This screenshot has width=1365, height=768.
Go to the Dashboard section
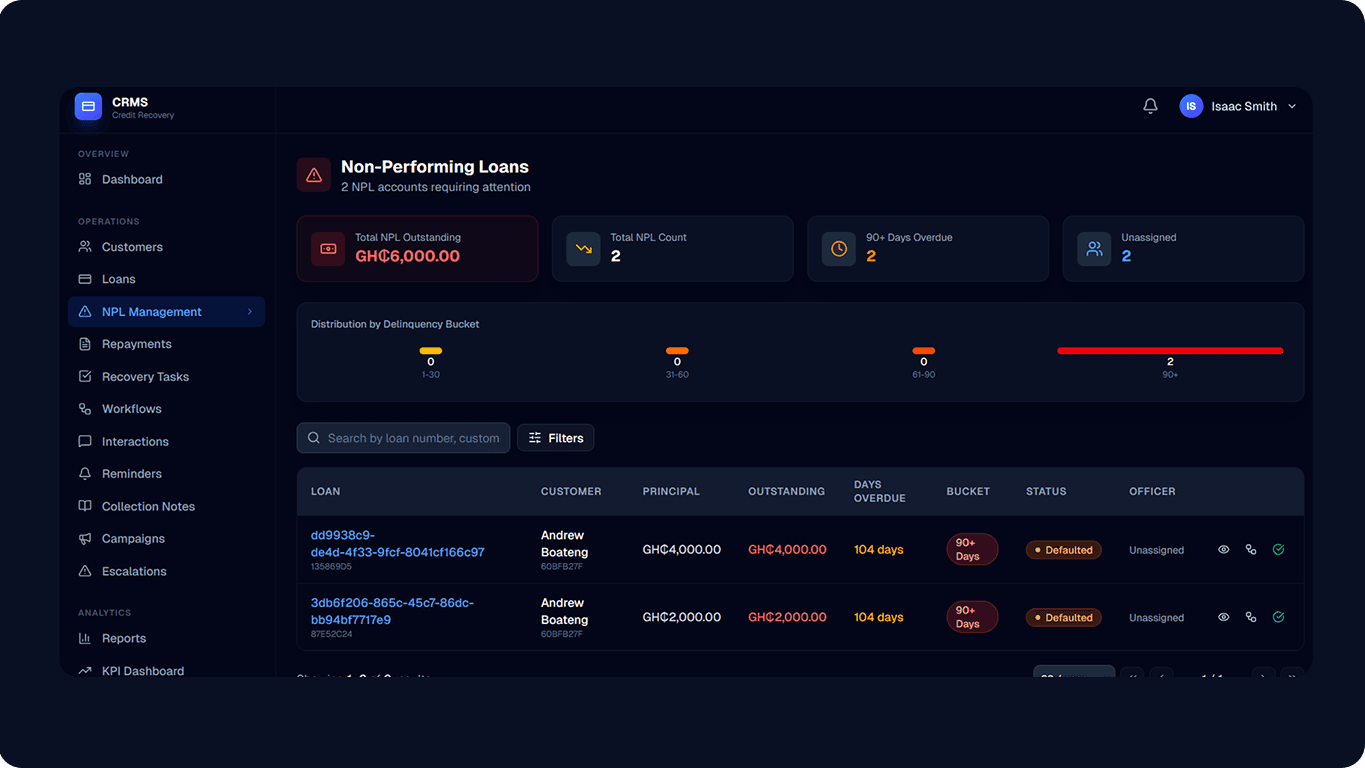pos(131,179)
